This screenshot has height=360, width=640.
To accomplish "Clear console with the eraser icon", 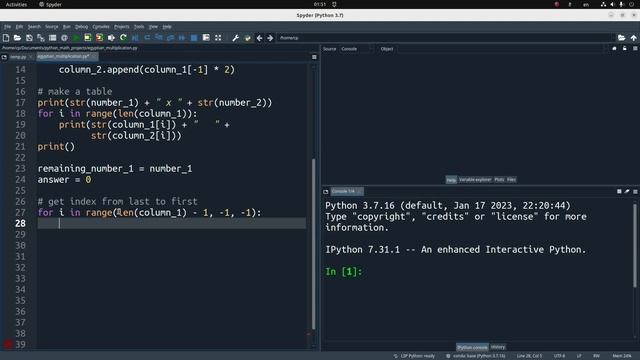I will (627, 191).
